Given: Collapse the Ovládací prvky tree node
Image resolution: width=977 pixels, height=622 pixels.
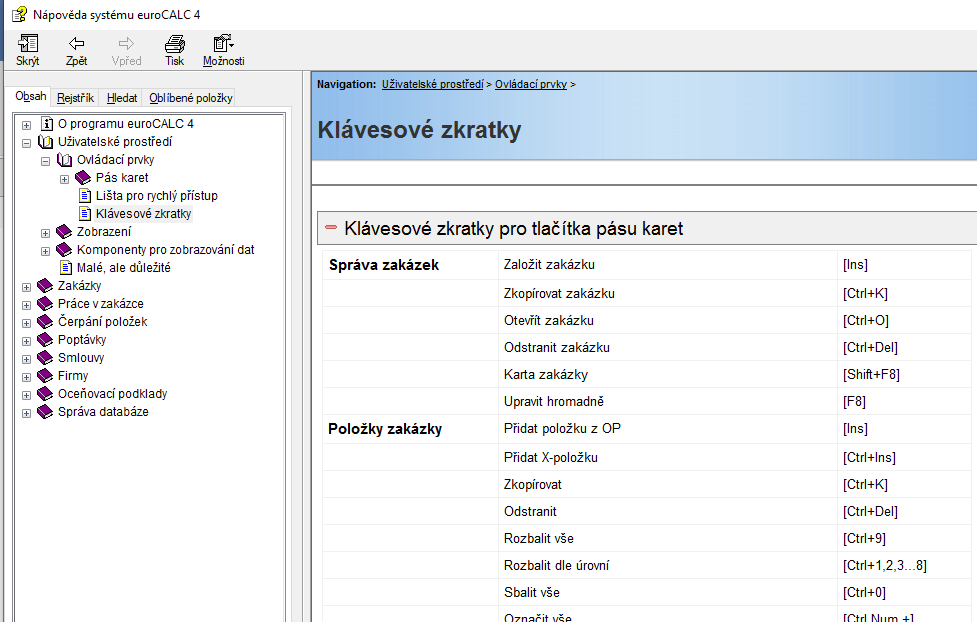Looking at the screenshot, I should pos(45,161).
